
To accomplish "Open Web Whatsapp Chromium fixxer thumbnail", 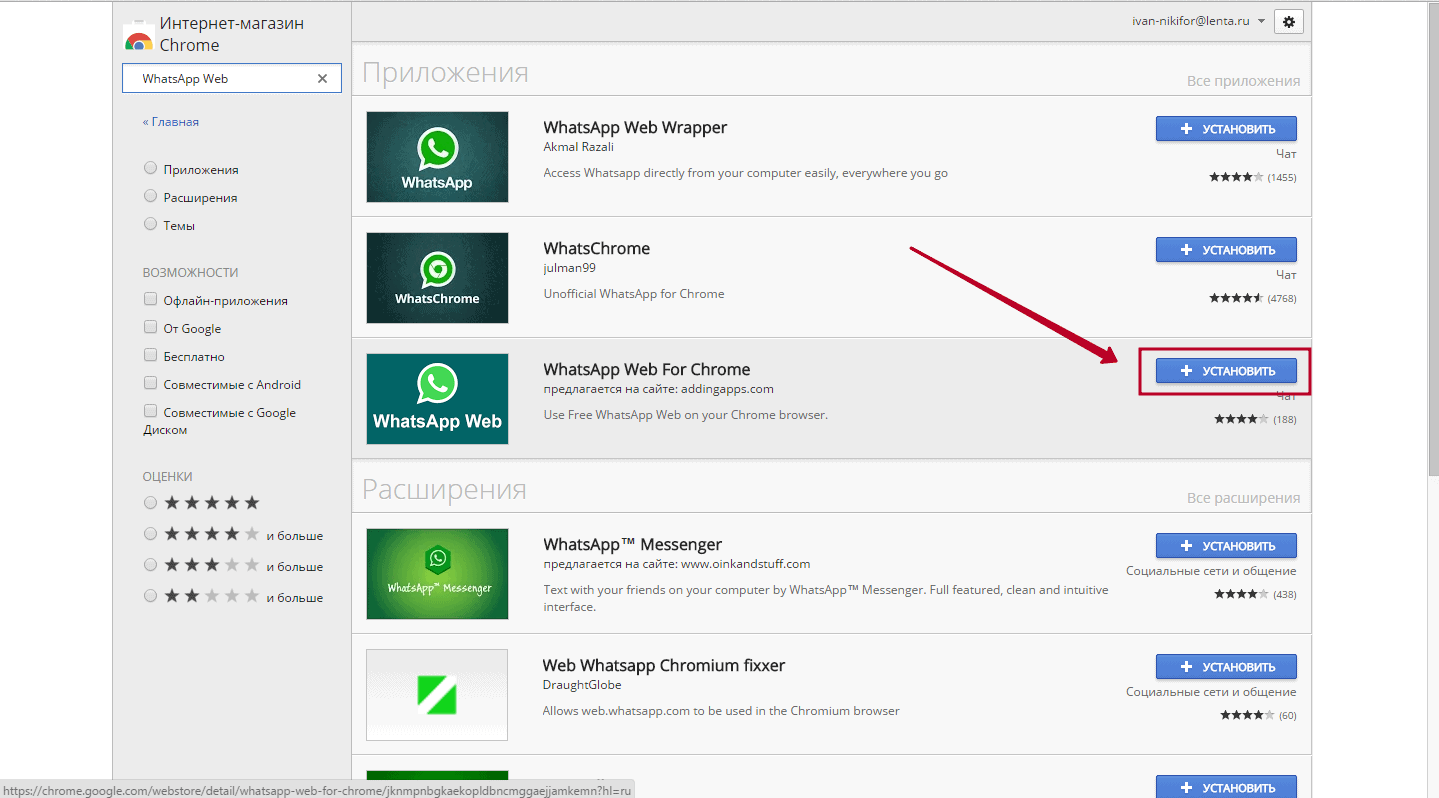I will [x=437, y=695].
